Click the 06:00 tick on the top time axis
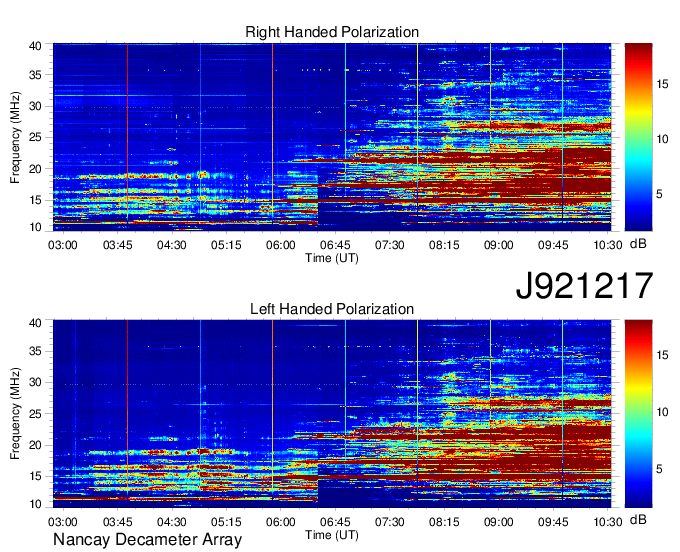Image resolution: width=680 pixels, height=552 pixels. (x=281, y=245)
